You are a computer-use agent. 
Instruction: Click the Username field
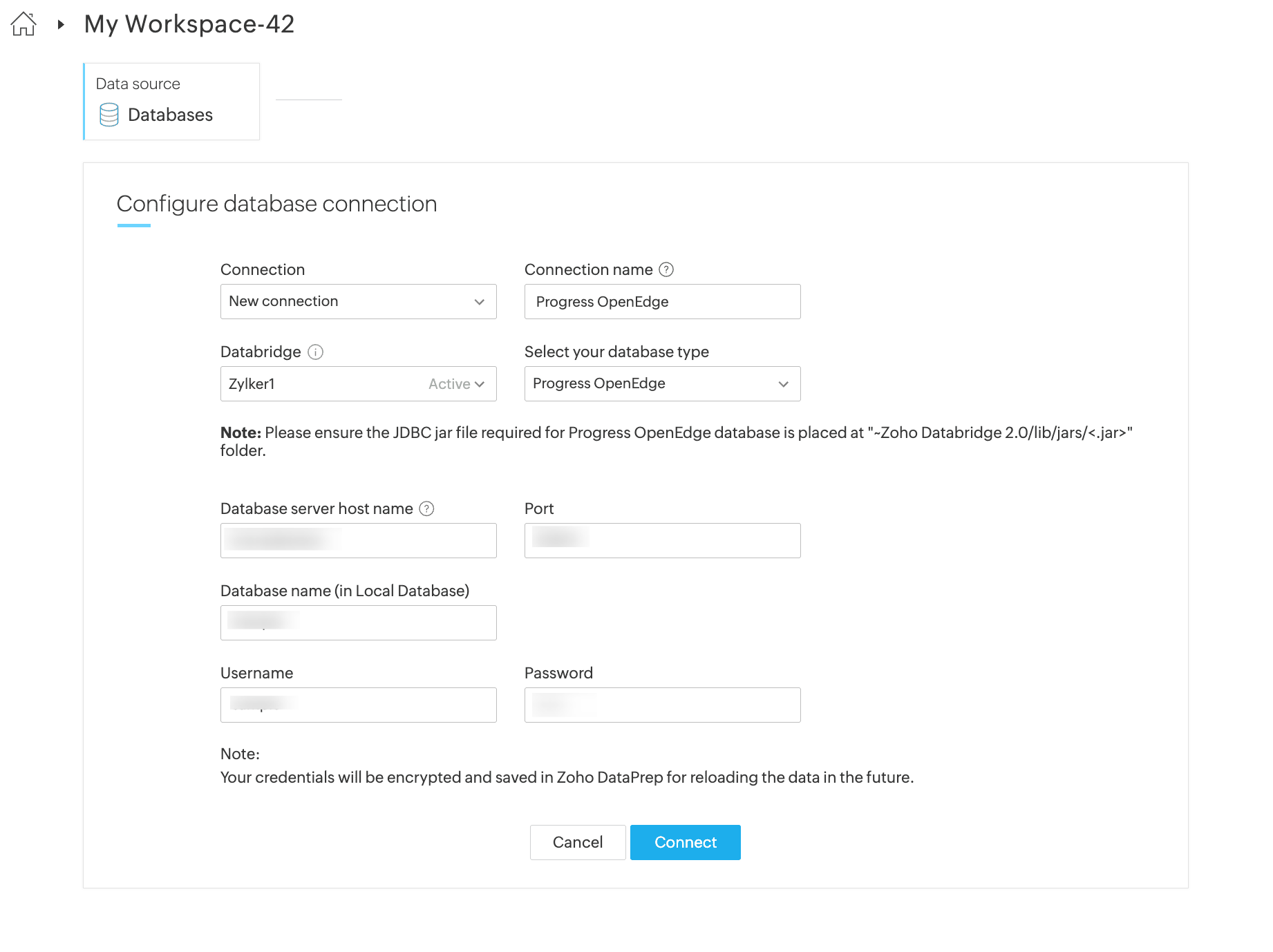coord(358,705)
